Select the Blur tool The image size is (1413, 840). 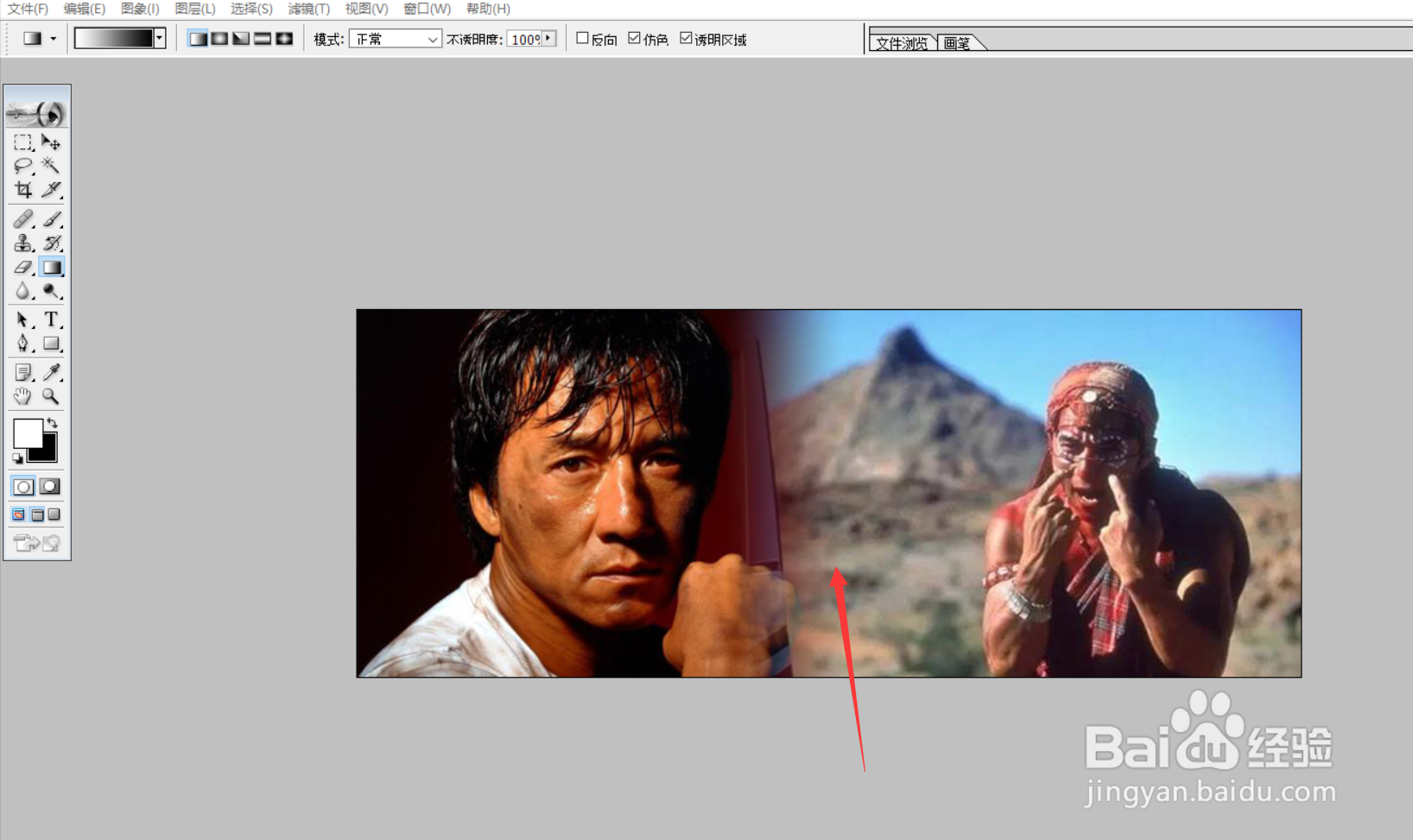tap(23, 292)
